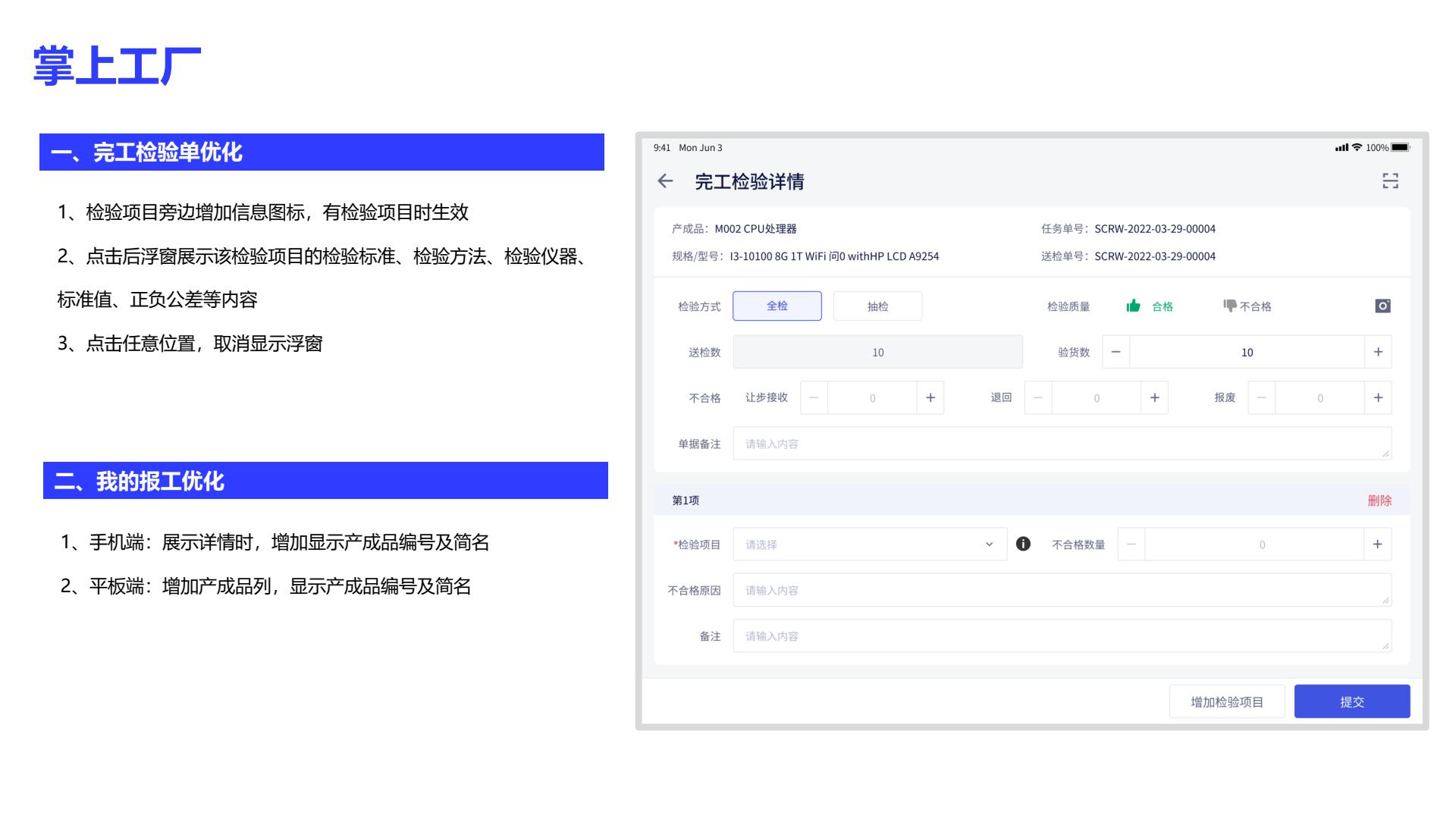
Task: Click the blue 提交 button
Action: 1351,701
